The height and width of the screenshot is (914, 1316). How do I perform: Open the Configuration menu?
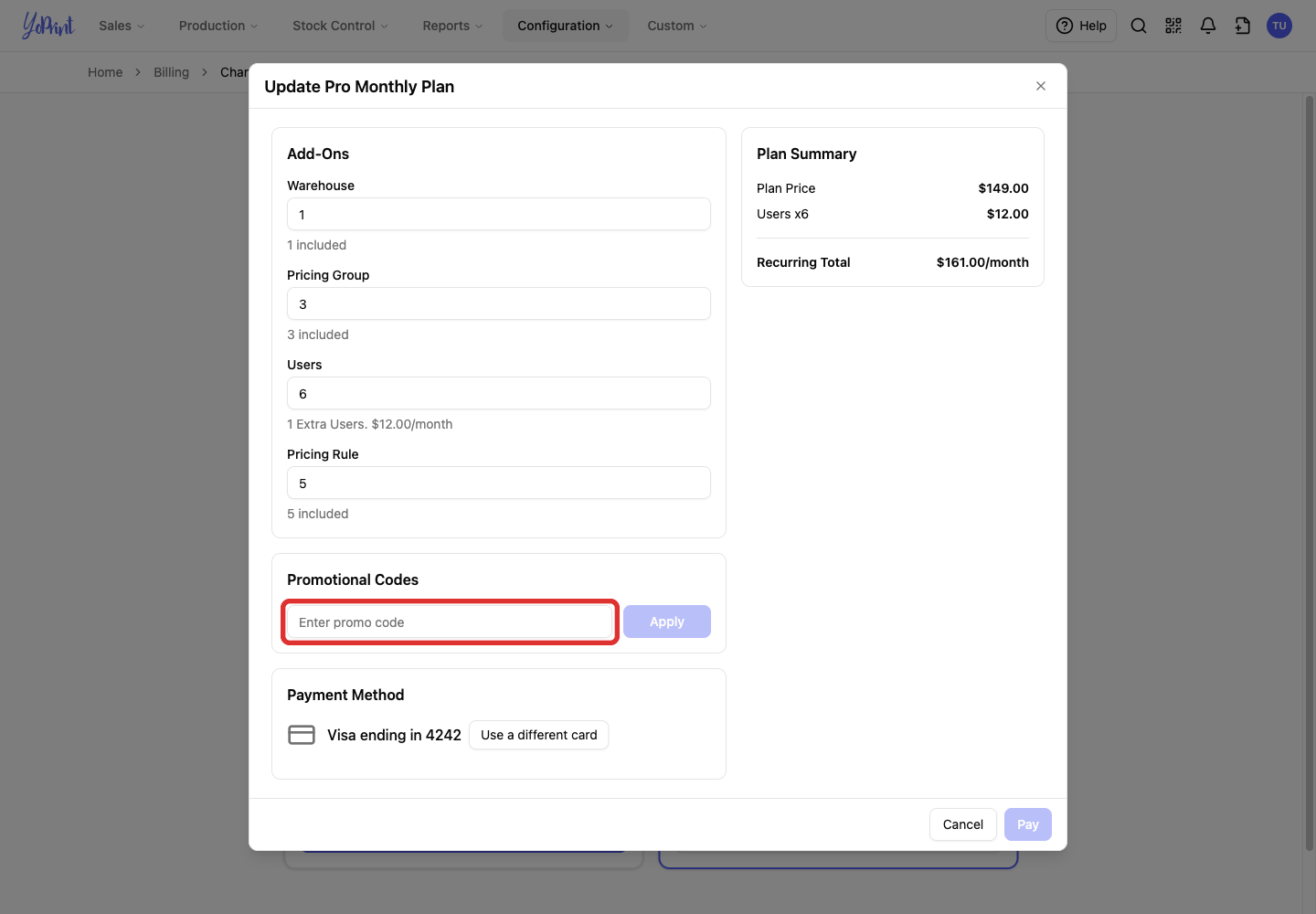pos(566,26)
